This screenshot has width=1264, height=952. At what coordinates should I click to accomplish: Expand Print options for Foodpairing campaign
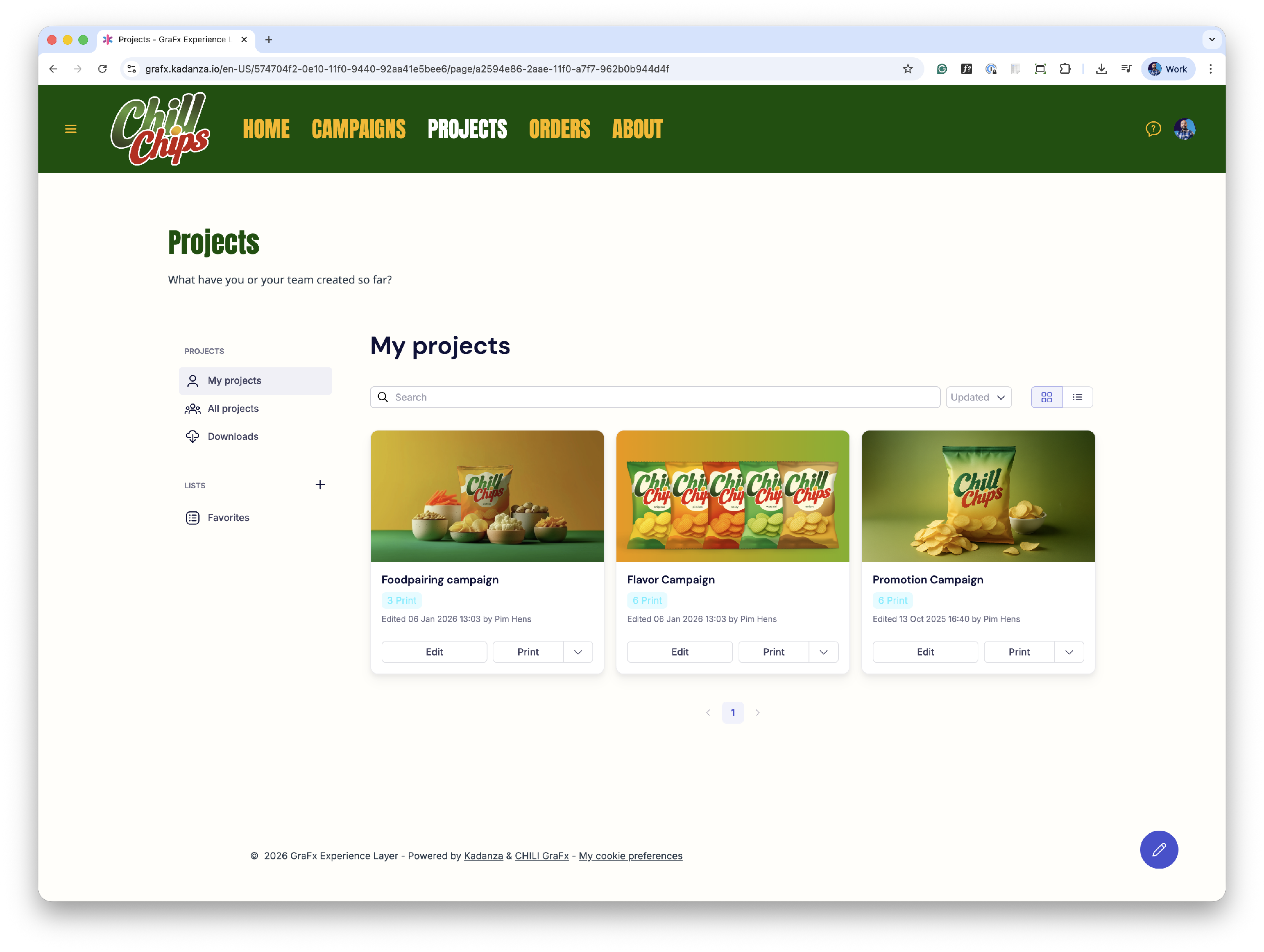click(x=578, y=652)
